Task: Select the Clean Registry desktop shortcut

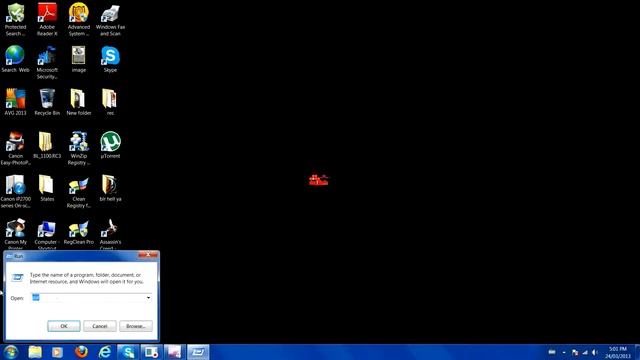Action: click(x=79, y=191)
